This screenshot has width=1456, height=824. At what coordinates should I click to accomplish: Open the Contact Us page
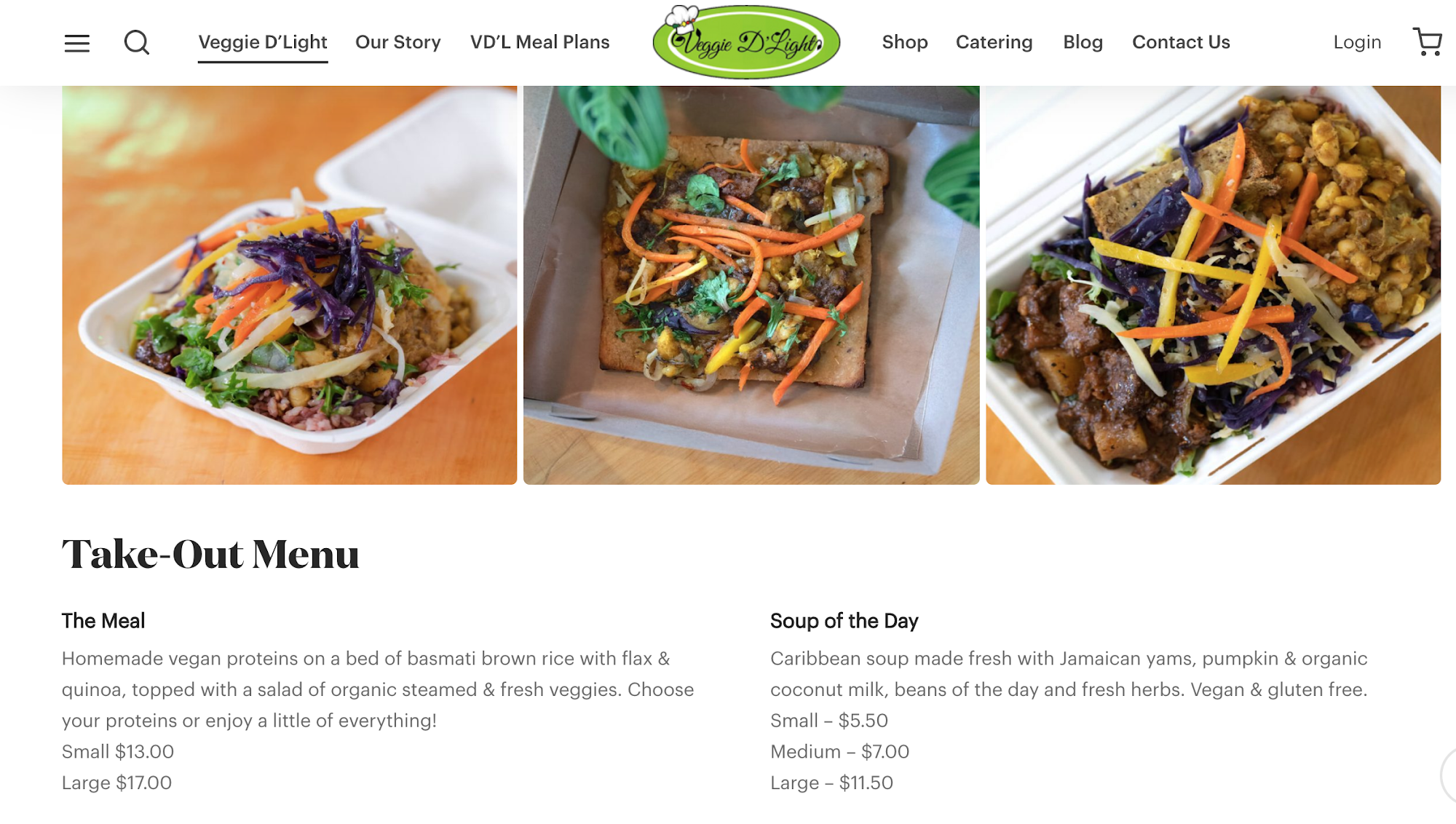coord(1181,42)
